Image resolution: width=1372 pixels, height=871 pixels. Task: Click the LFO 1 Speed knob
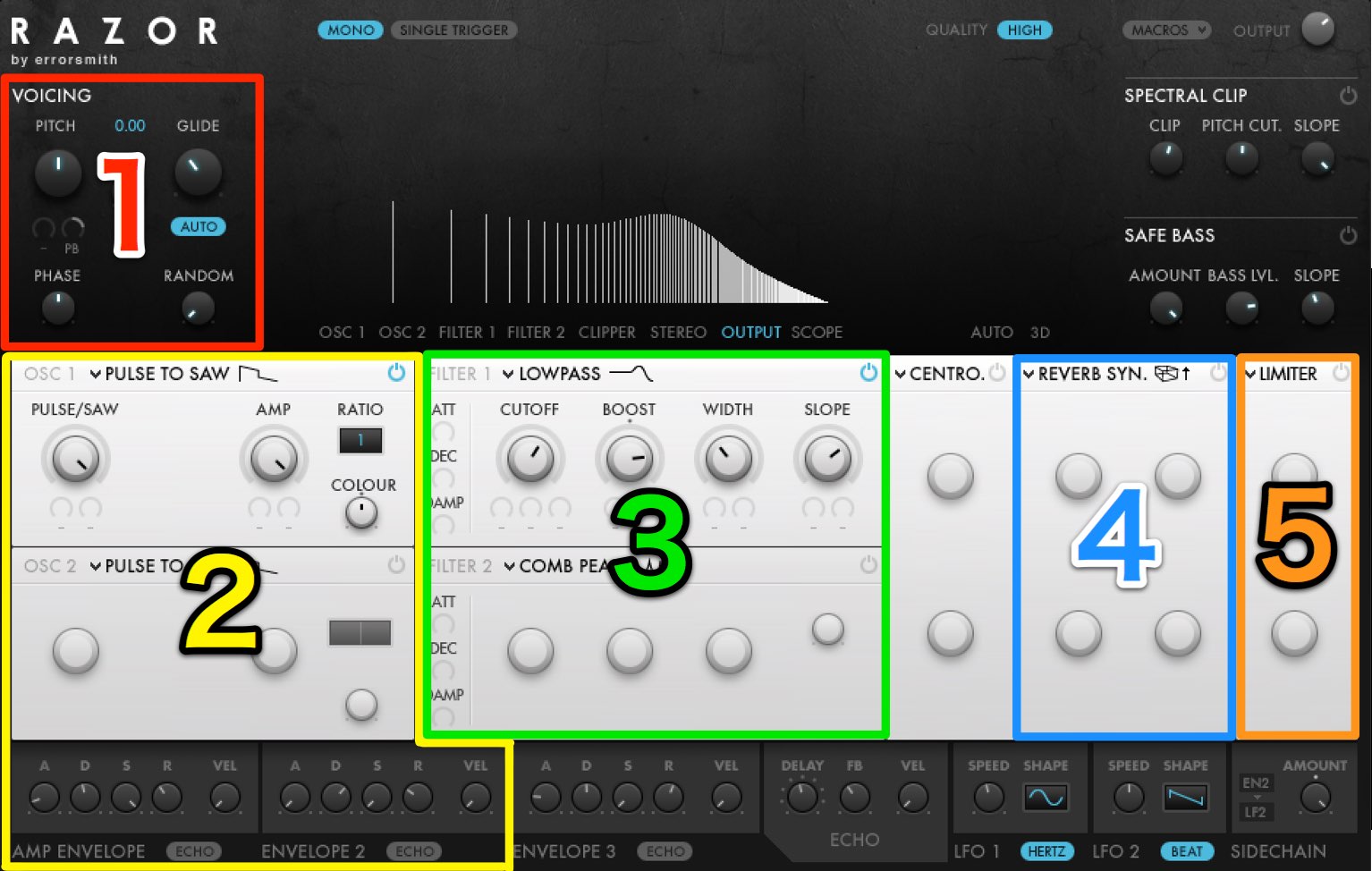pos(988,797)
